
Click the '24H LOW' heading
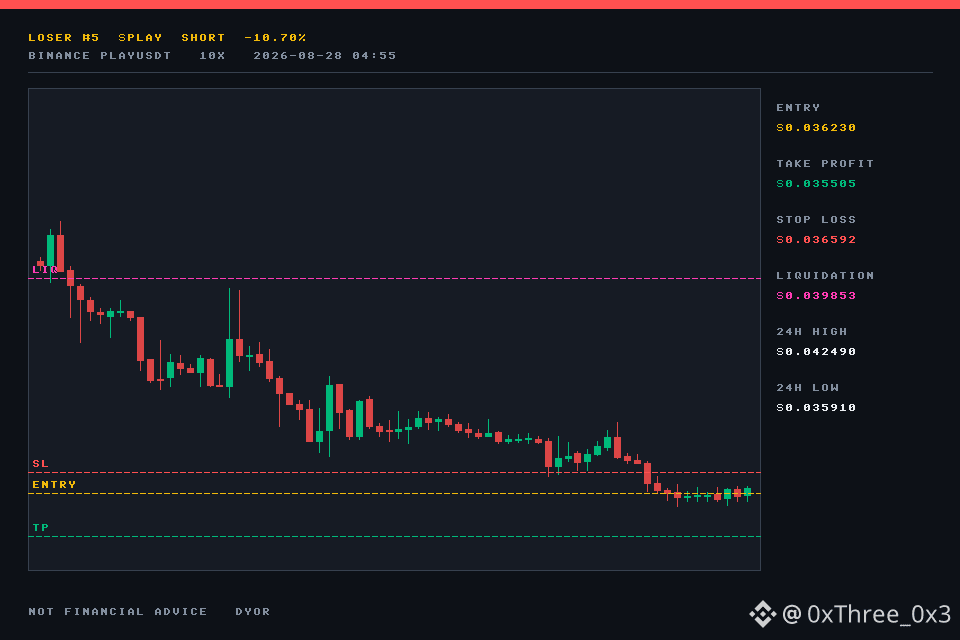pos(808,388)
